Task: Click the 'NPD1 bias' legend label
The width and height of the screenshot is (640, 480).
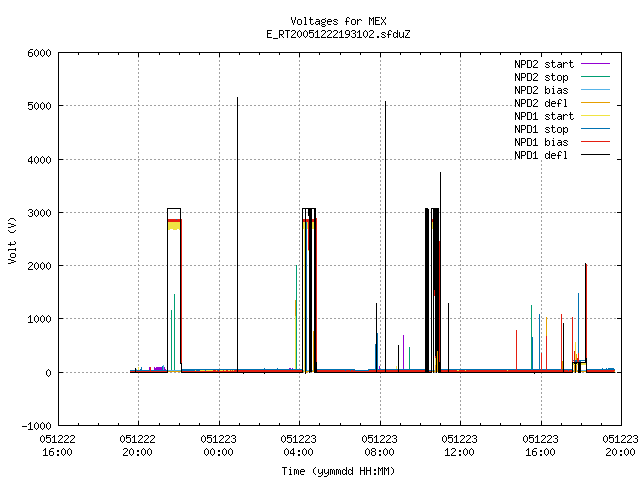Action: 541,142
